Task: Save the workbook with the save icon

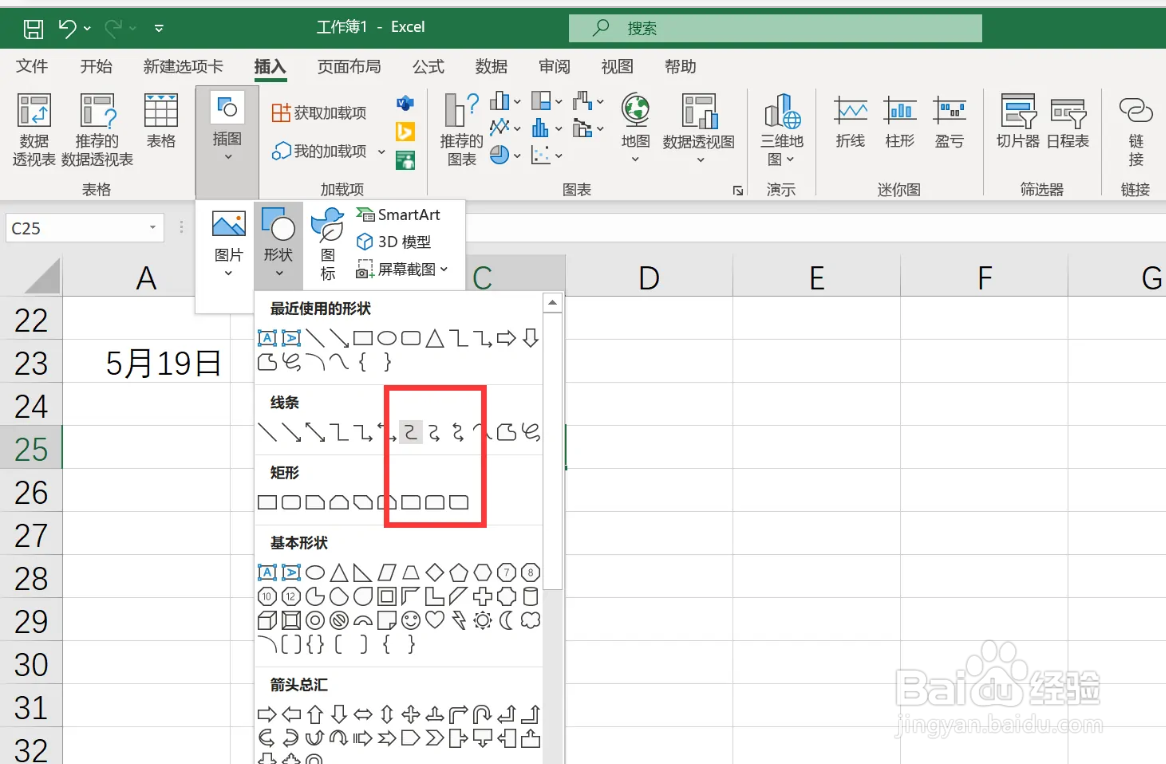Action: tap(33, 28)
